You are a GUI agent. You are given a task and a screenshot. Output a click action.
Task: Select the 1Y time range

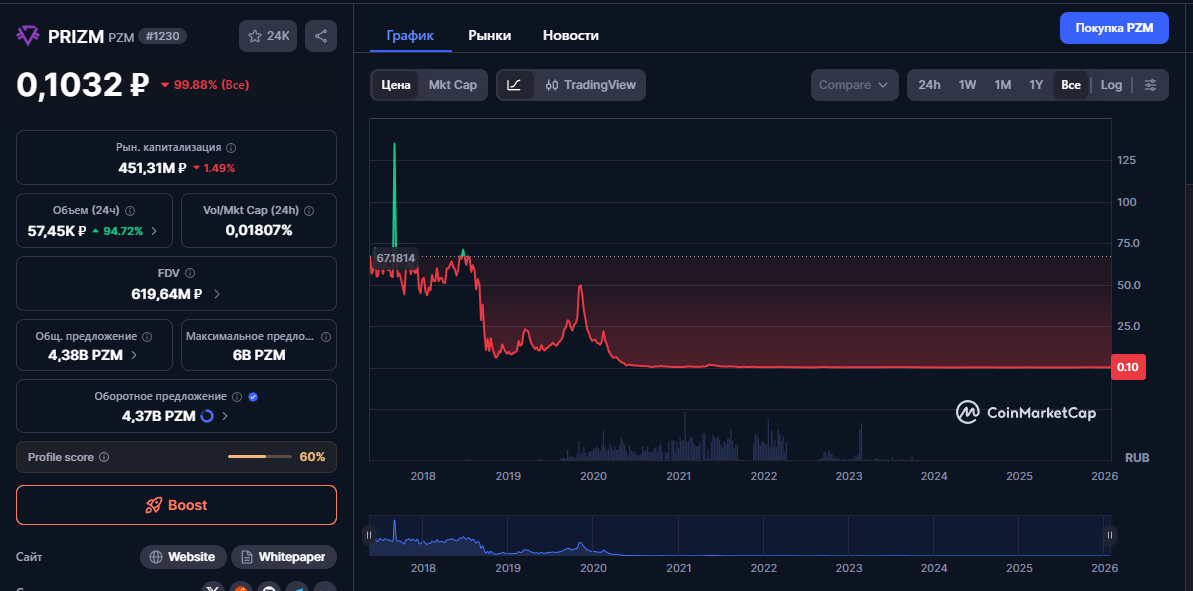[x=1036, y=85]
